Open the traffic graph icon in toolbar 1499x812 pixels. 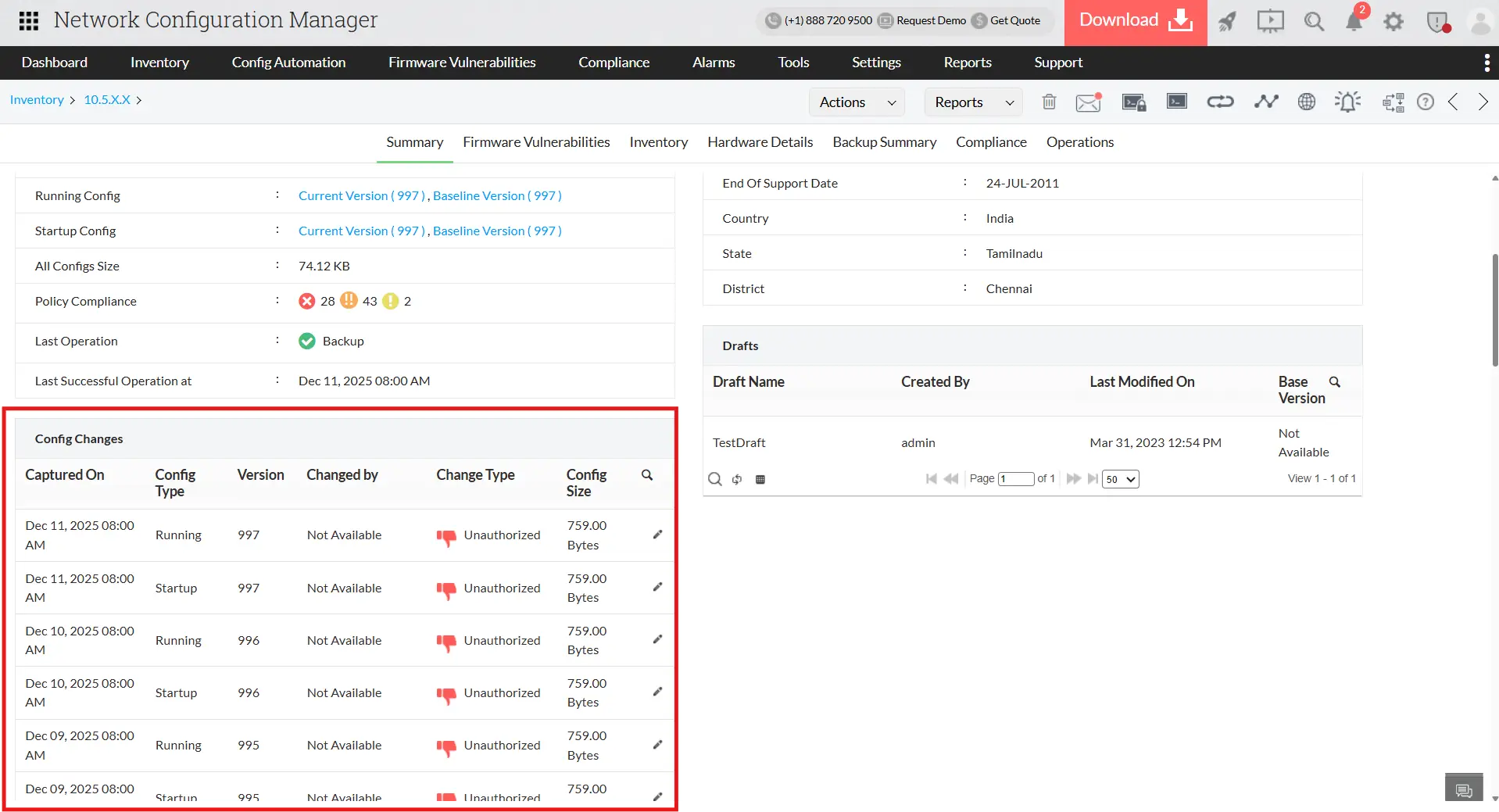pyautogui.click(x=1267, y=102)
